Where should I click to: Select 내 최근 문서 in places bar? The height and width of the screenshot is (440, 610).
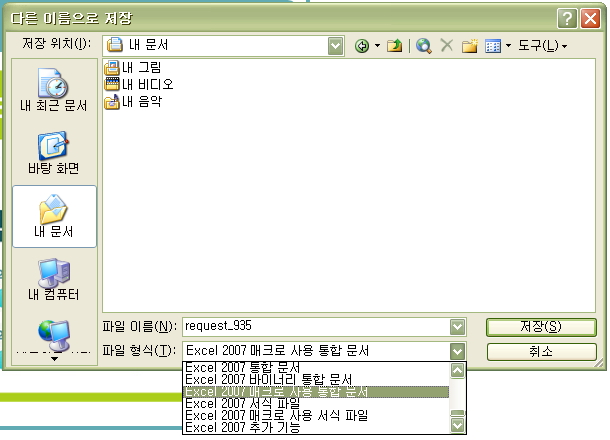click(54, 90)
